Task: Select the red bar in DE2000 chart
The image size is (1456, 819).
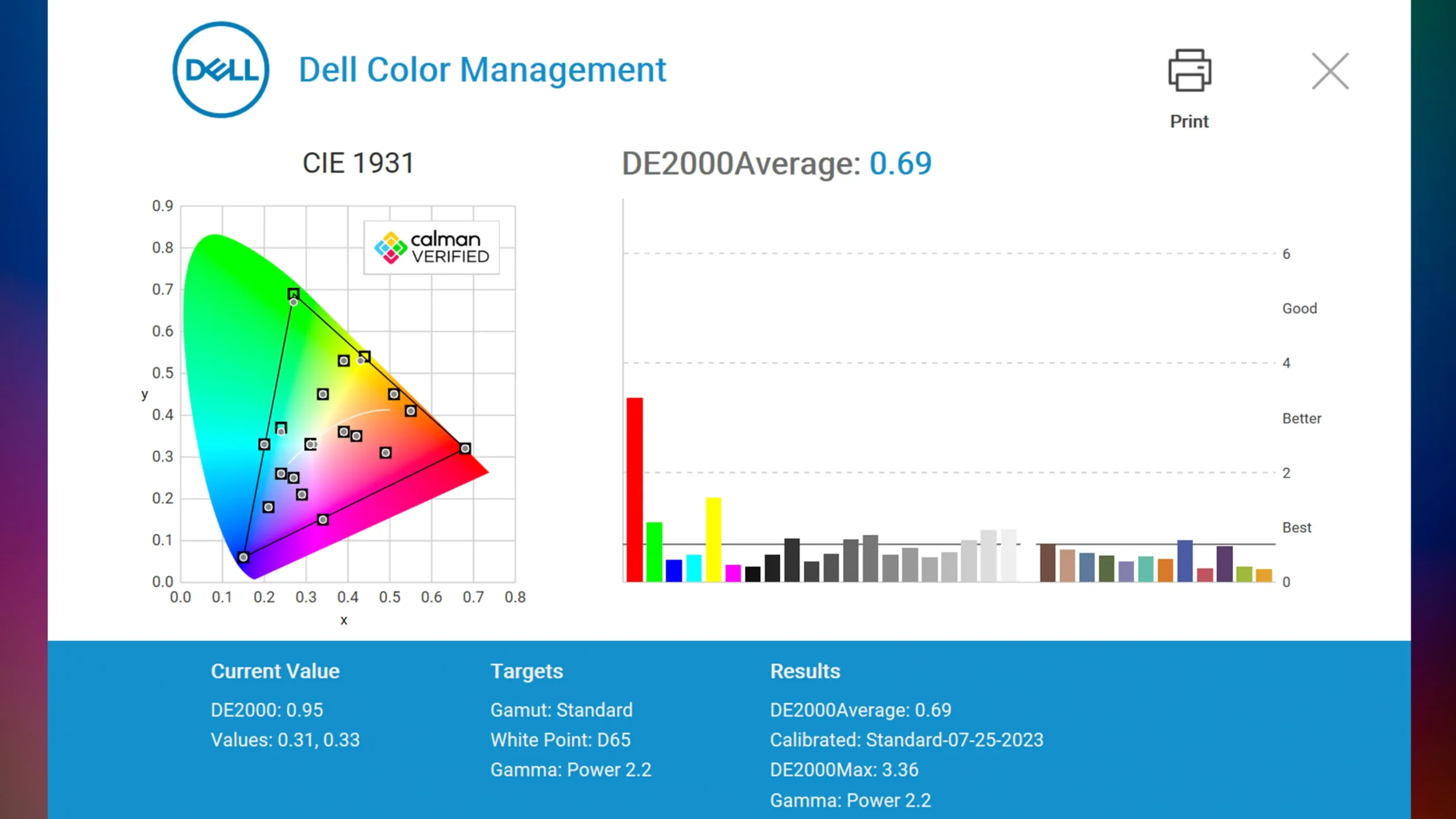Action: (635, 490)
